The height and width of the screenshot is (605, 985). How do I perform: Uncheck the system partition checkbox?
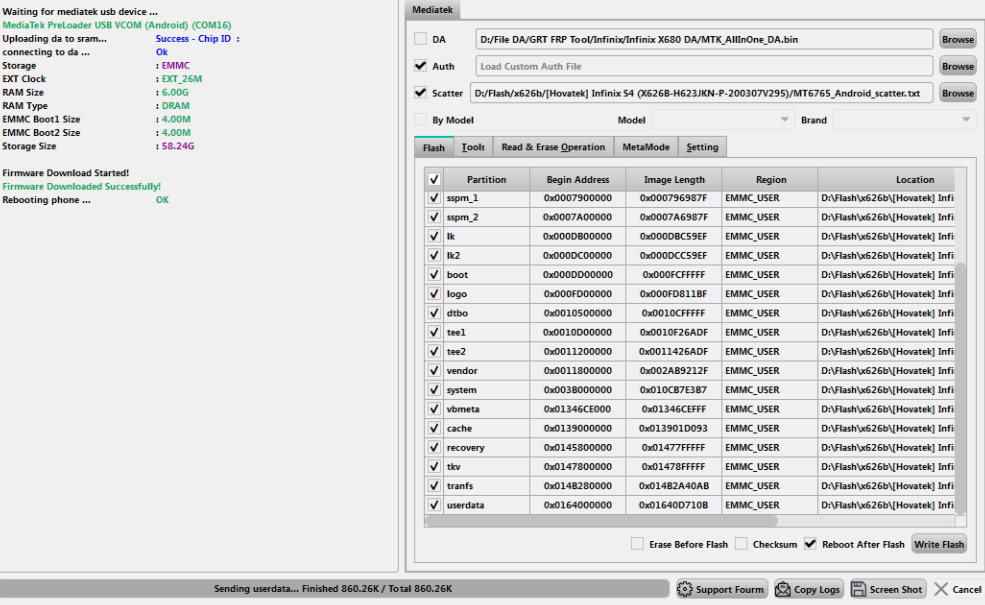point(433,390)
